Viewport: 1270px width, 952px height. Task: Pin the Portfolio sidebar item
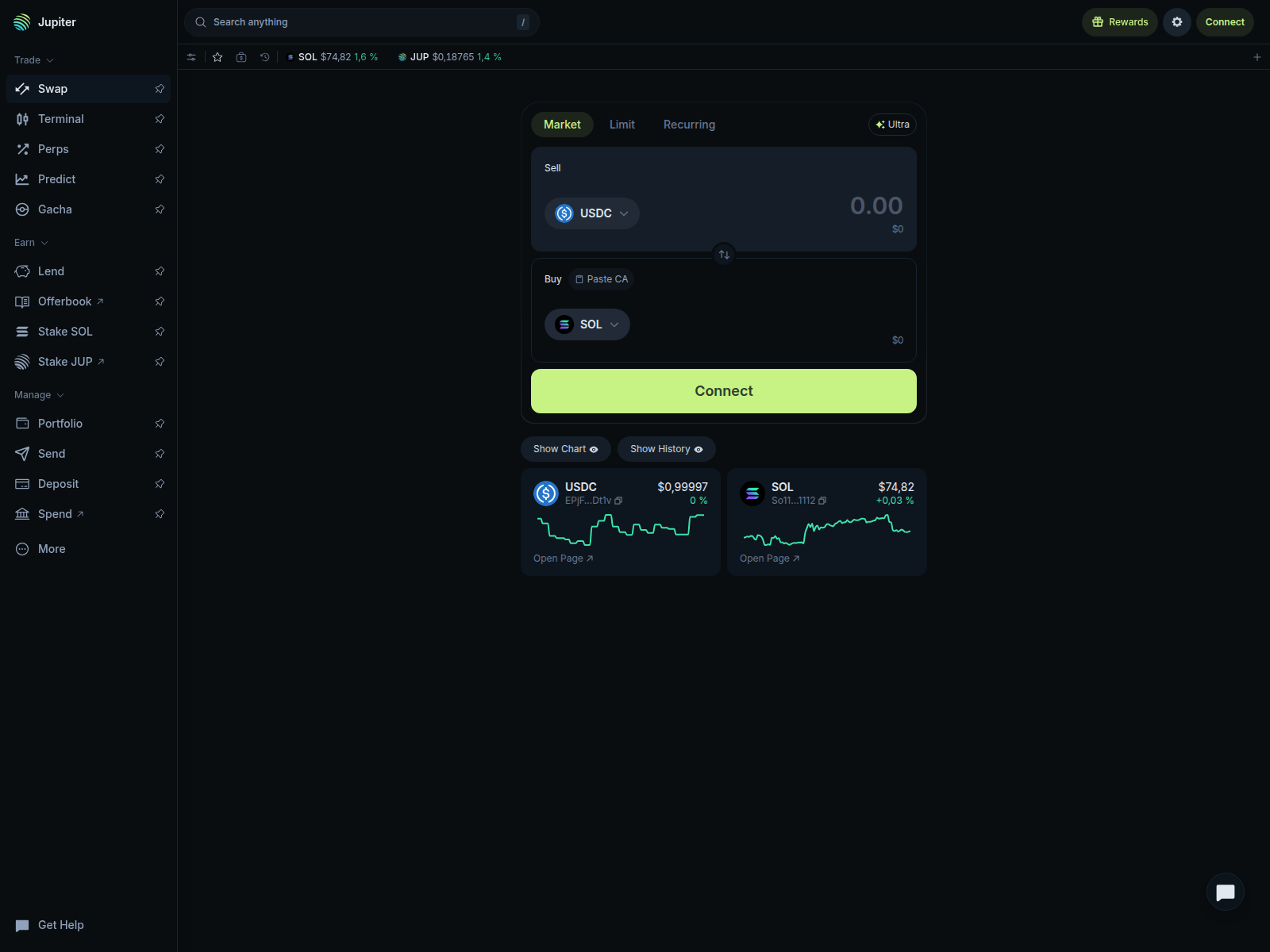pos(160,424)
